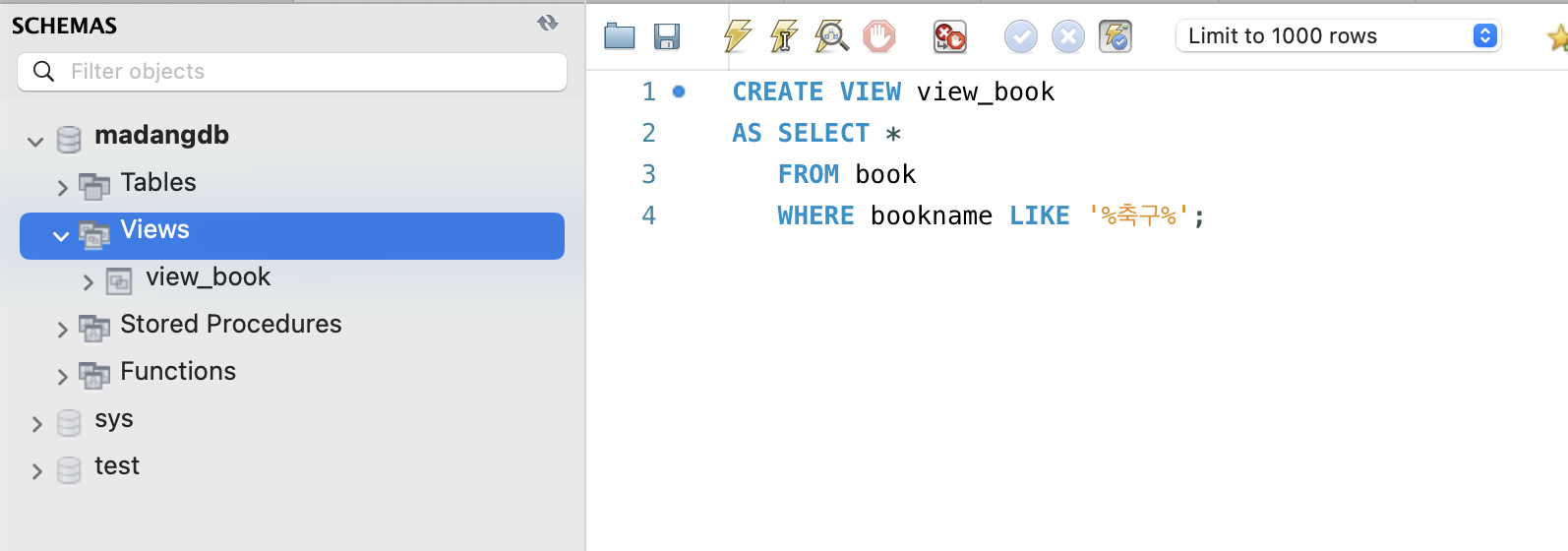The width and height of the screenshot is (1568, 551).
Task: Select the Stored Procedures tree item
Action: (x=231, y=325)
